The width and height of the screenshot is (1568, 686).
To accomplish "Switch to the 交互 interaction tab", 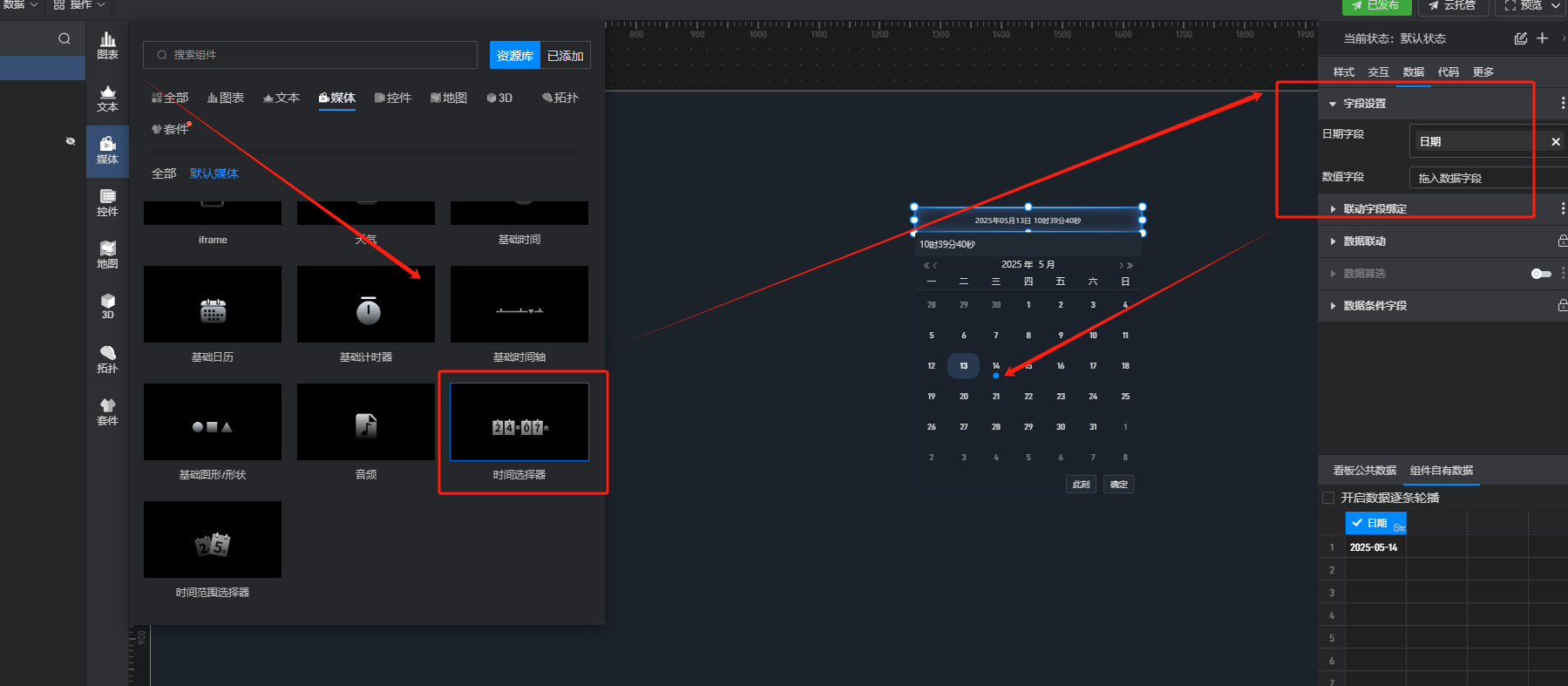I will [x=1378, y=72].
